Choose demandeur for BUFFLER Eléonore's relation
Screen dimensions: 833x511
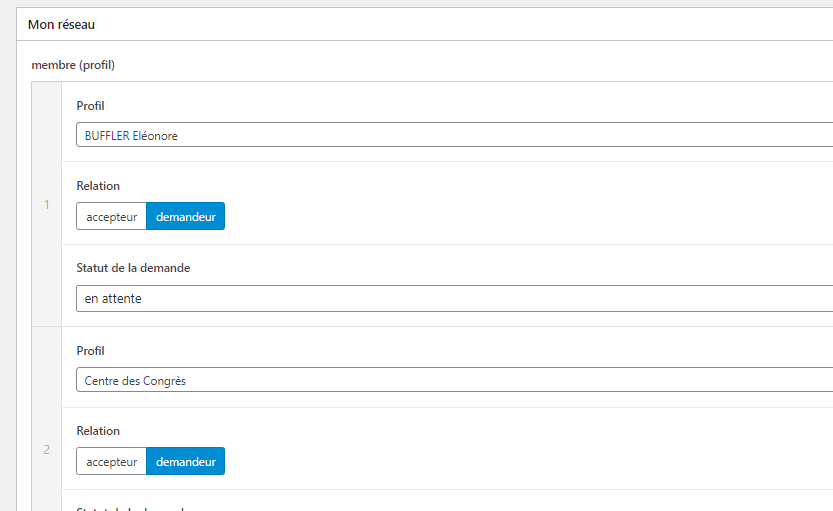click(x=185, y=216)
